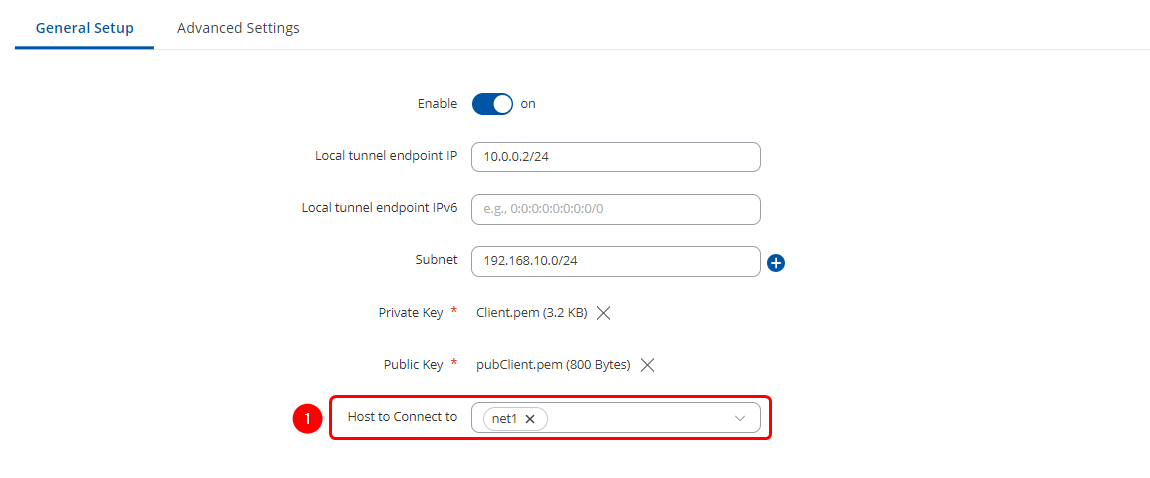Click the Public Key field label
The width and height of the screenshot is (1150, 478).
(413, 365)
